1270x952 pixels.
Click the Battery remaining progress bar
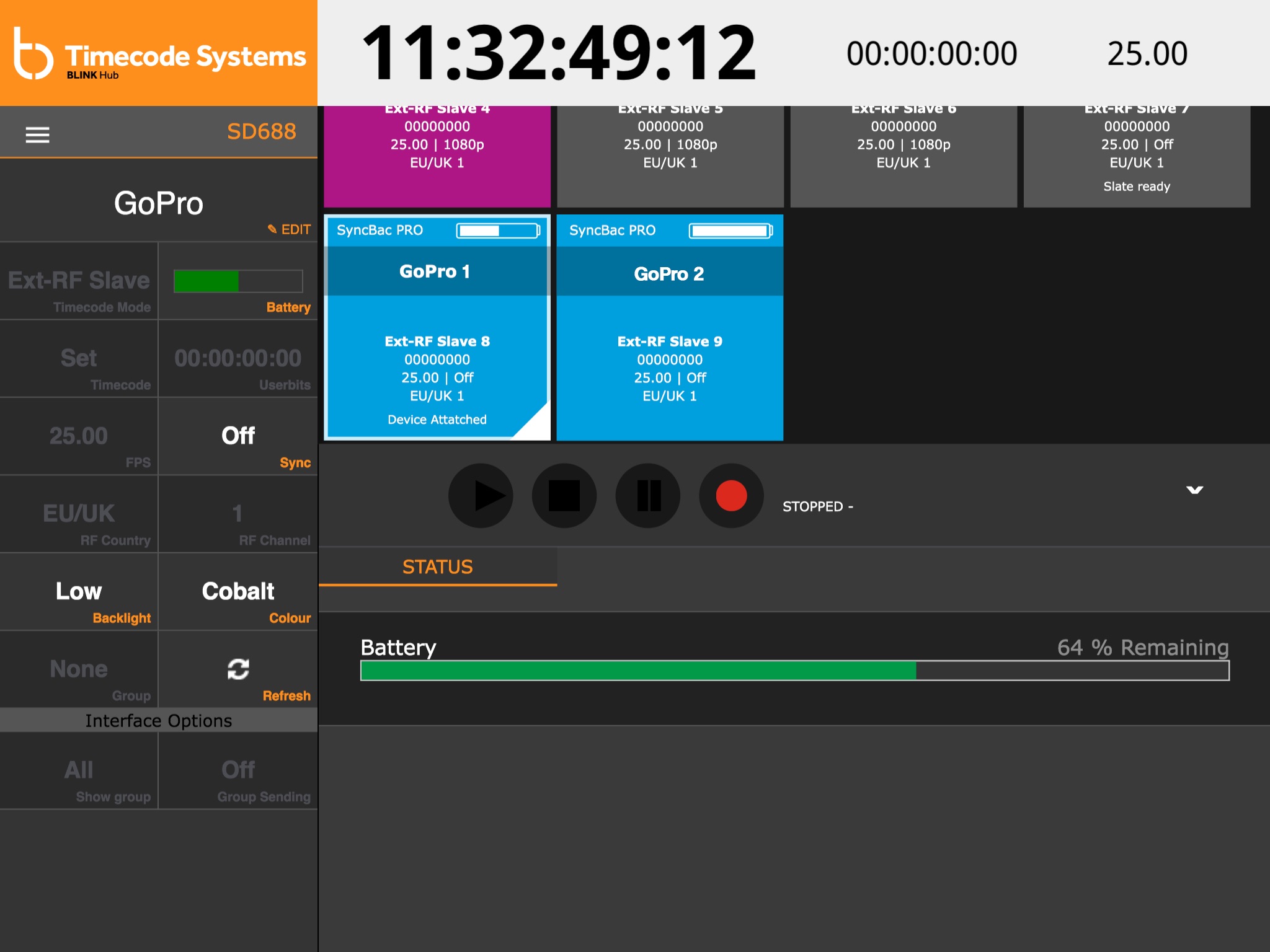tap(794, 671)
